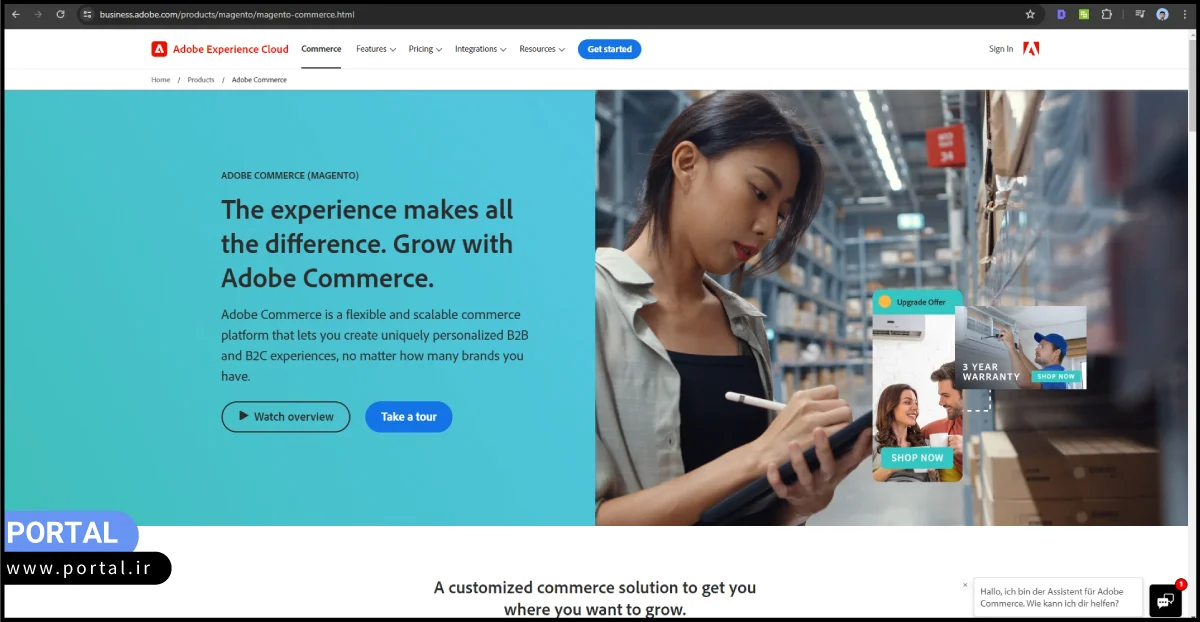Select the Commerce tab in navigation
This screenshot has height=622, width=1200.
tap(321, 49)
